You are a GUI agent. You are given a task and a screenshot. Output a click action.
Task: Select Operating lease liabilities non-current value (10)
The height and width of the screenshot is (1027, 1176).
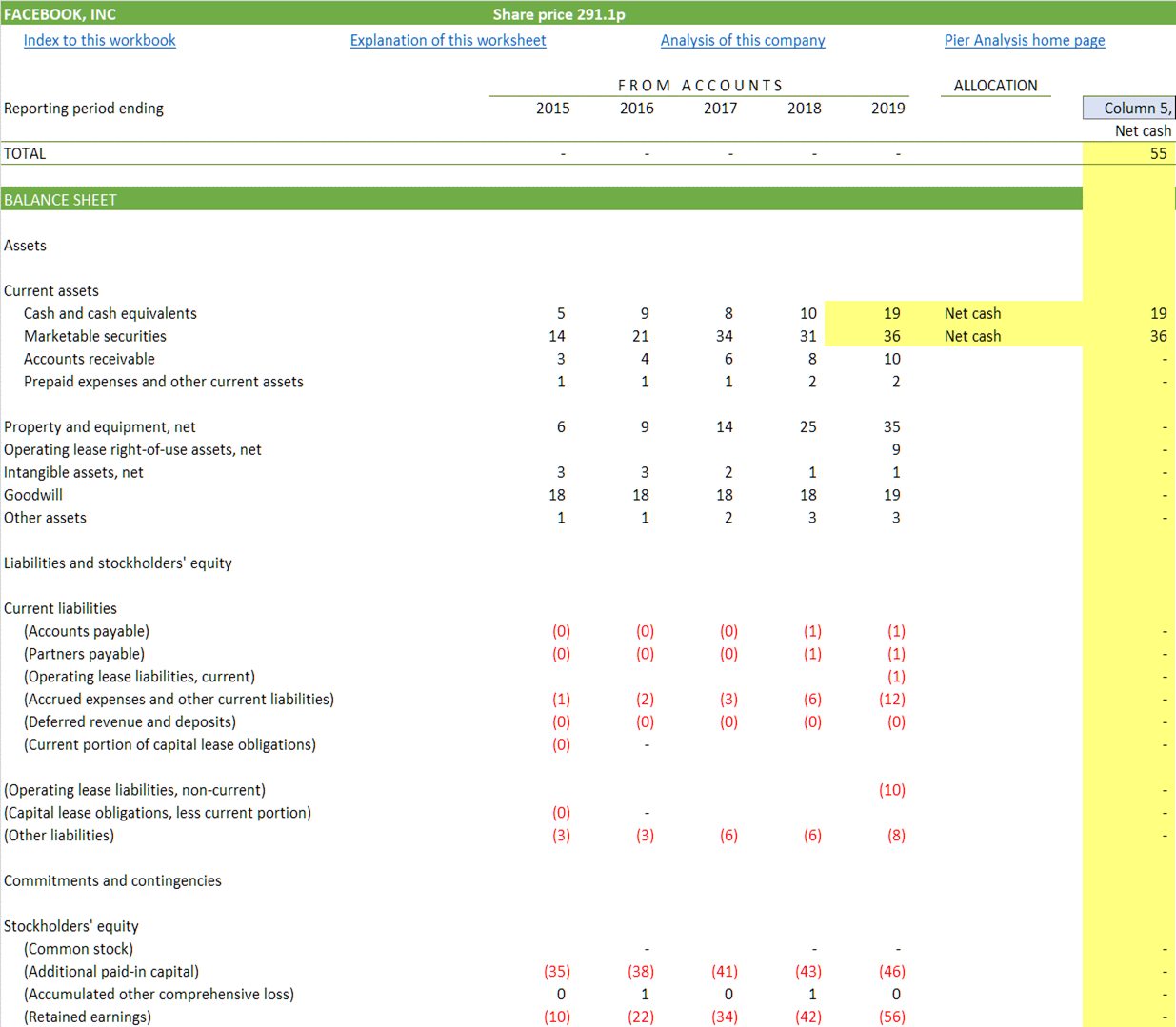coord(892,790)
